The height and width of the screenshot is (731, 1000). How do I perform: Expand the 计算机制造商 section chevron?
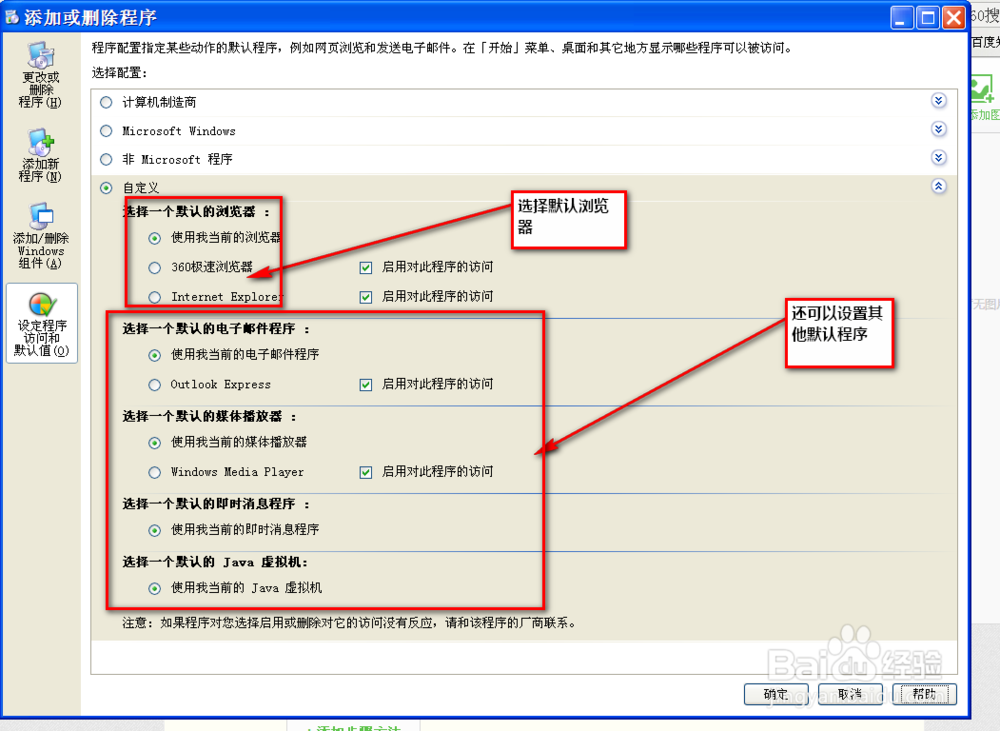(938, 100)
